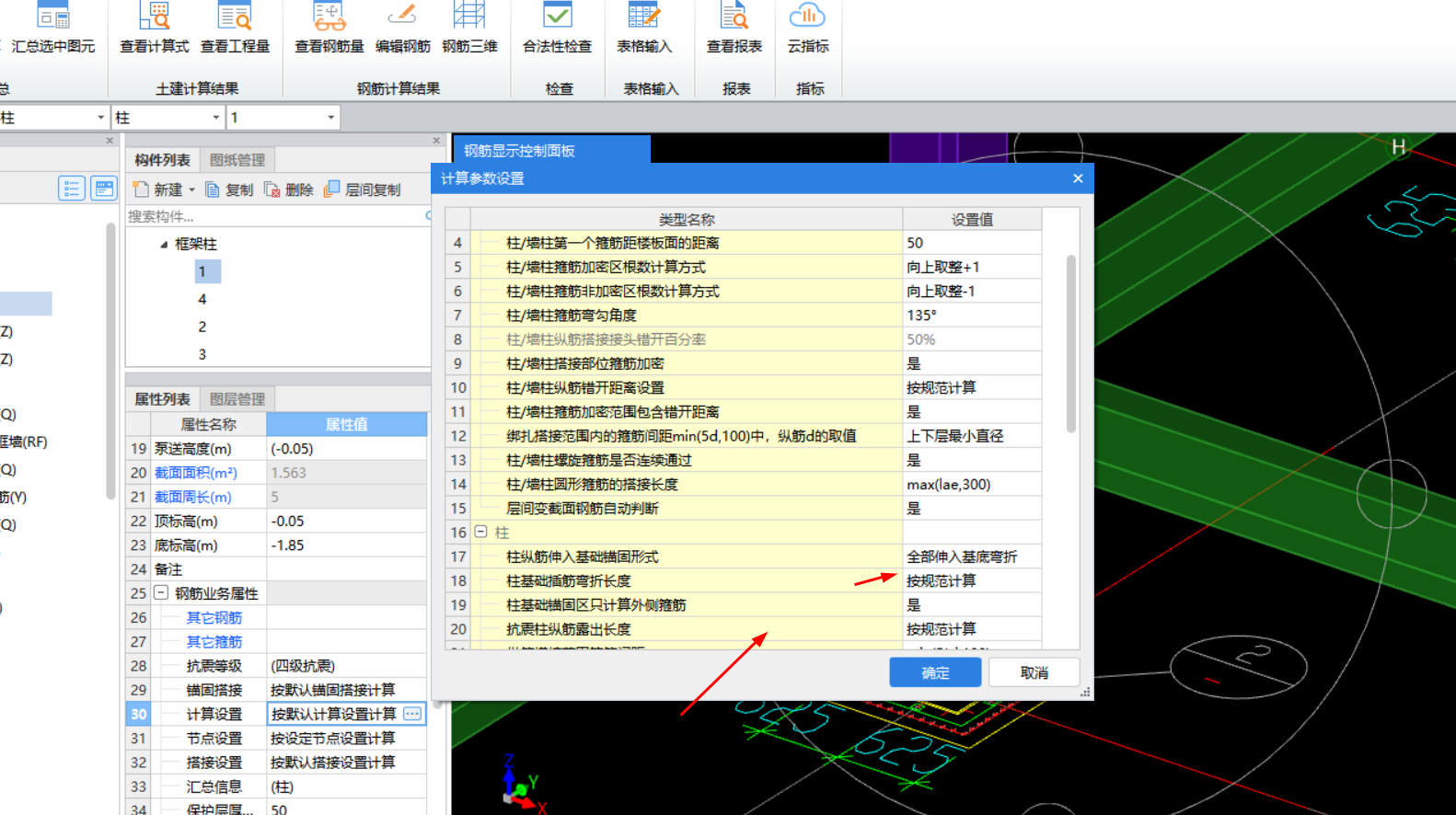Screen dimensions: 1456x815
Task: Open 查看计算式 tool
Action: tap(155, 29)
